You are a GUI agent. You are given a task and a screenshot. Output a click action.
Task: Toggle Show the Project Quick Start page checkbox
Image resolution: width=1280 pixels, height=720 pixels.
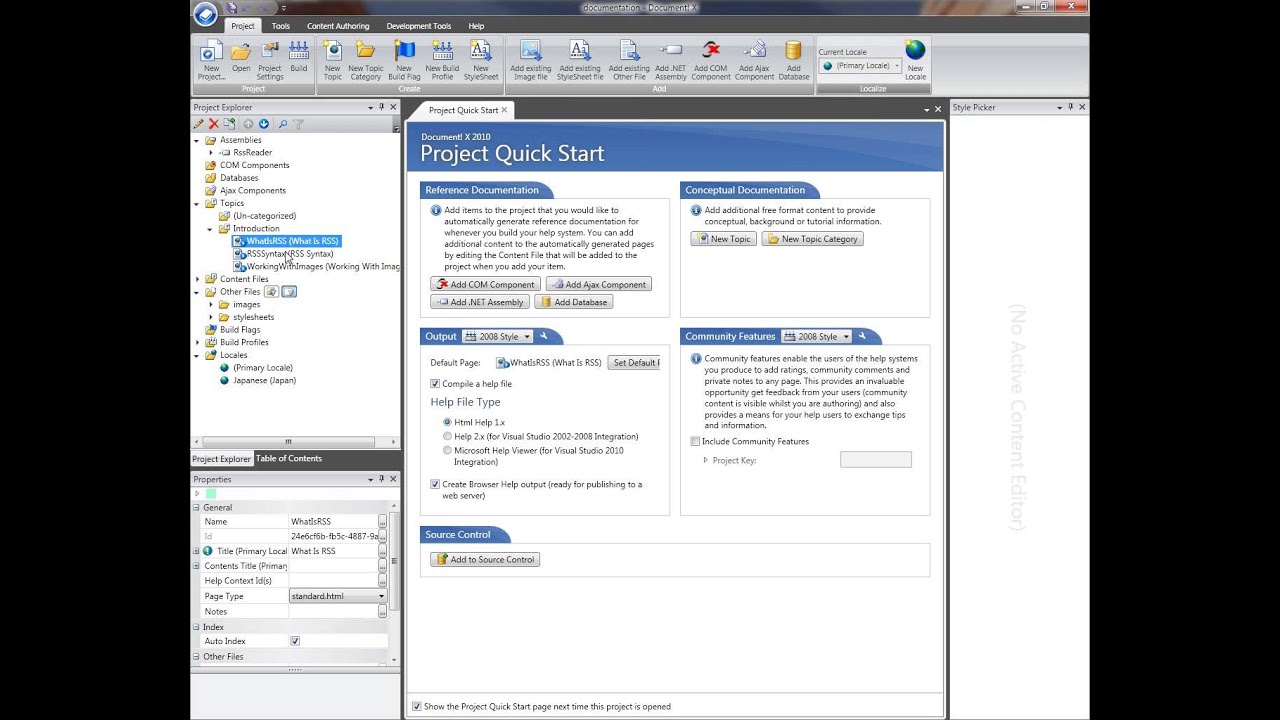417,706
